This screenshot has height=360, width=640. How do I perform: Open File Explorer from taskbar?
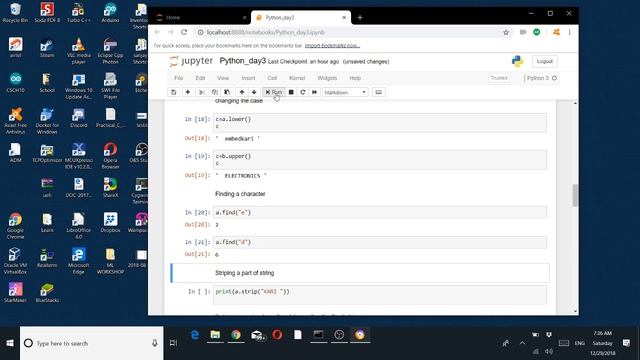[x=215, y=335]
